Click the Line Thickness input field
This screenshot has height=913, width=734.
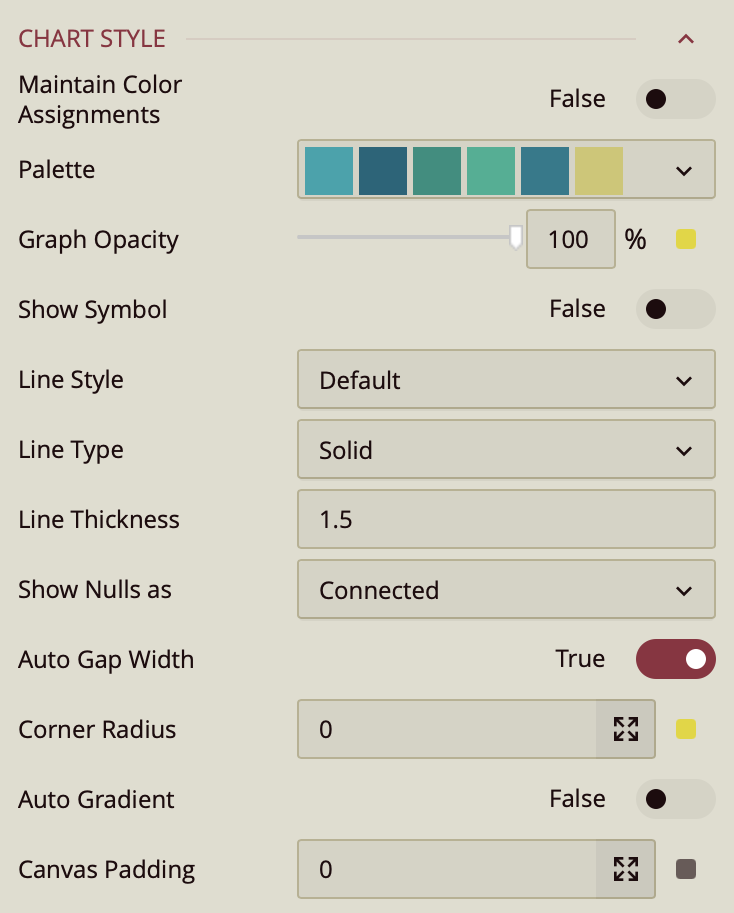point(506,520)
